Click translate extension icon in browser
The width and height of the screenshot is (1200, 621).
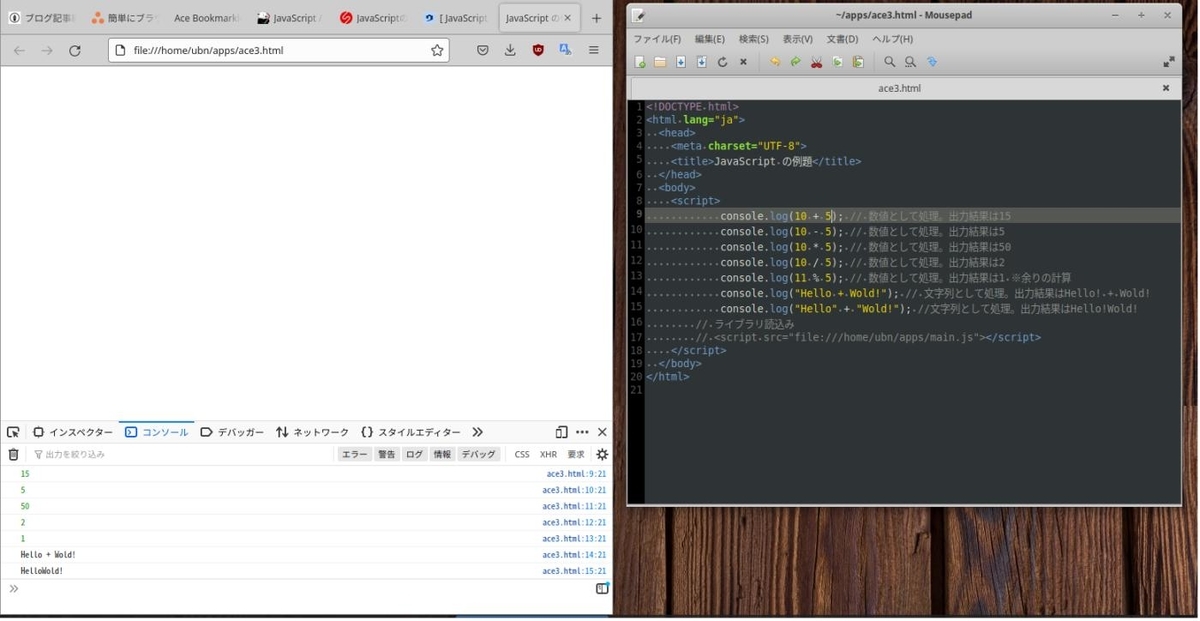[565, 50]
